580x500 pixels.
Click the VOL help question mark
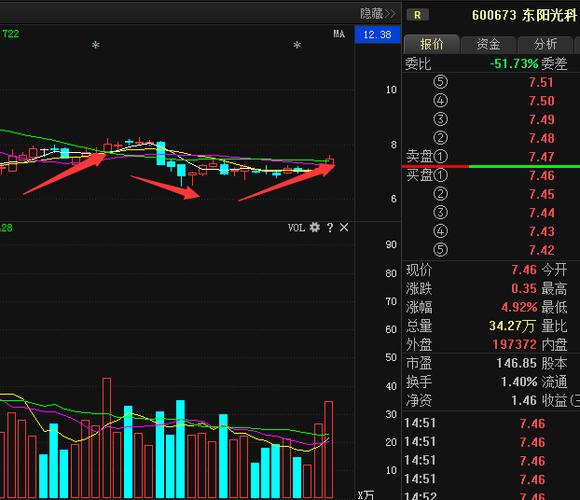pyautogui.click(x=330, y=227)
